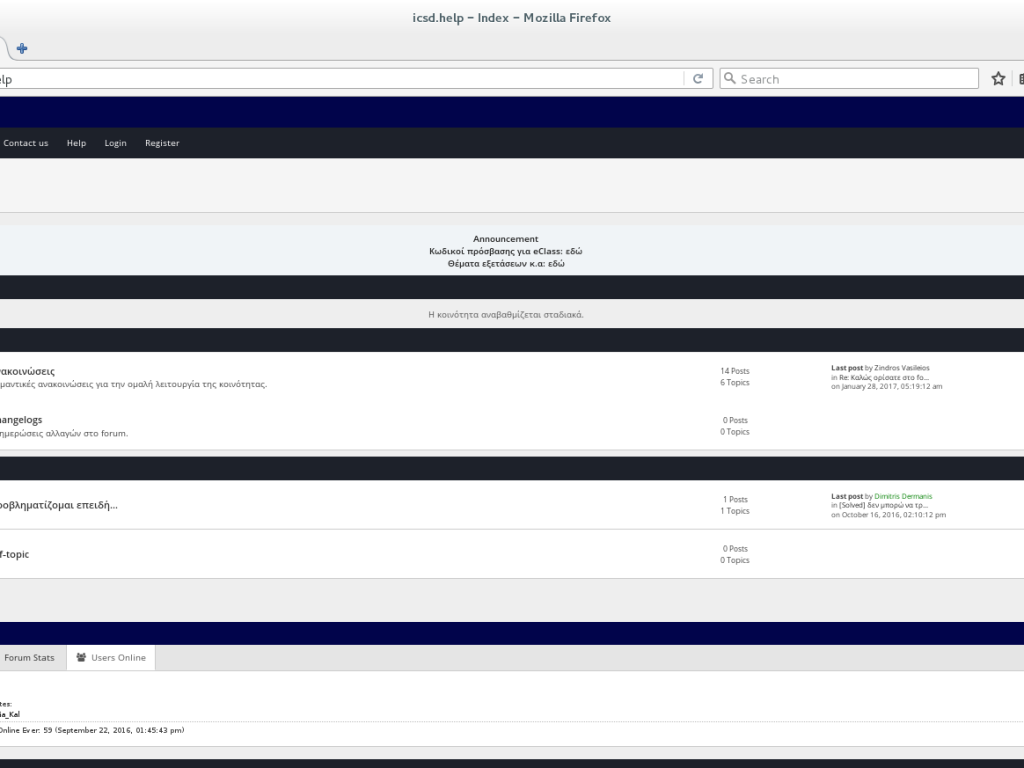The image size is (1024, 768).
Task: Open the Help menu item
Action: pos(76,143)
